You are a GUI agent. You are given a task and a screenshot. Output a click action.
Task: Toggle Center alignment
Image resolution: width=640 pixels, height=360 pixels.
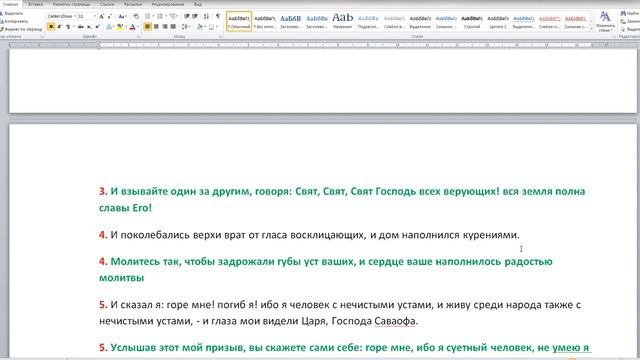(156, 27)
